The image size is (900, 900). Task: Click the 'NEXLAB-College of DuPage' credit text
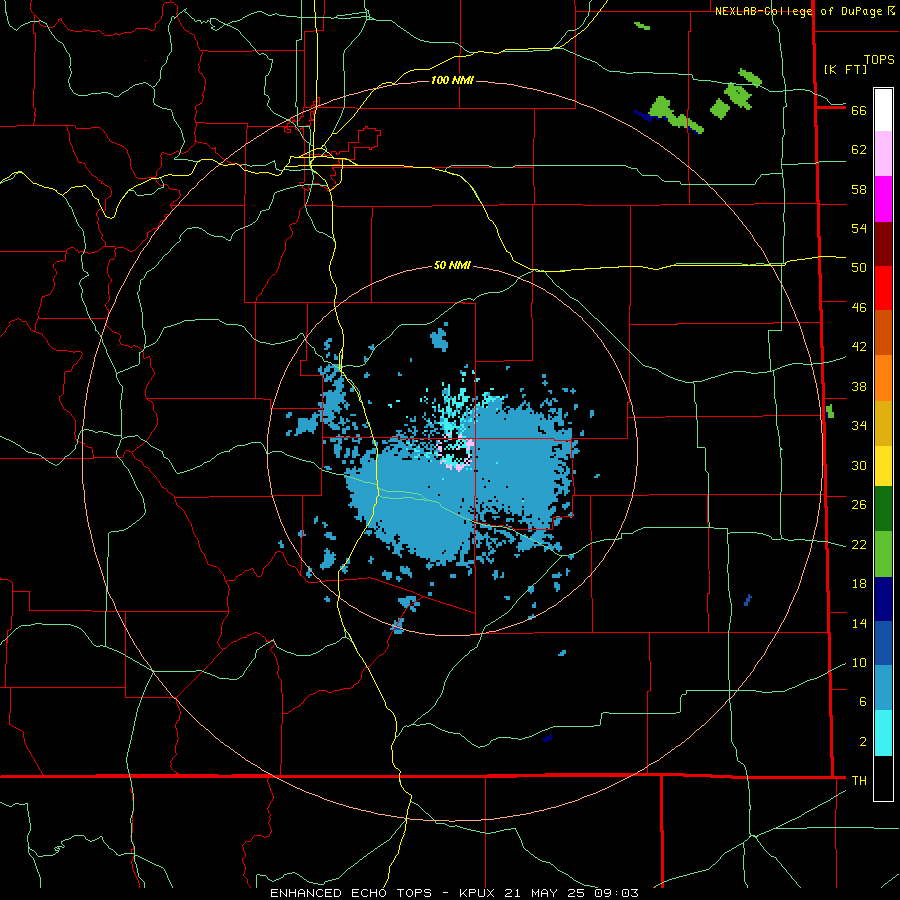[x=800, y=11]
